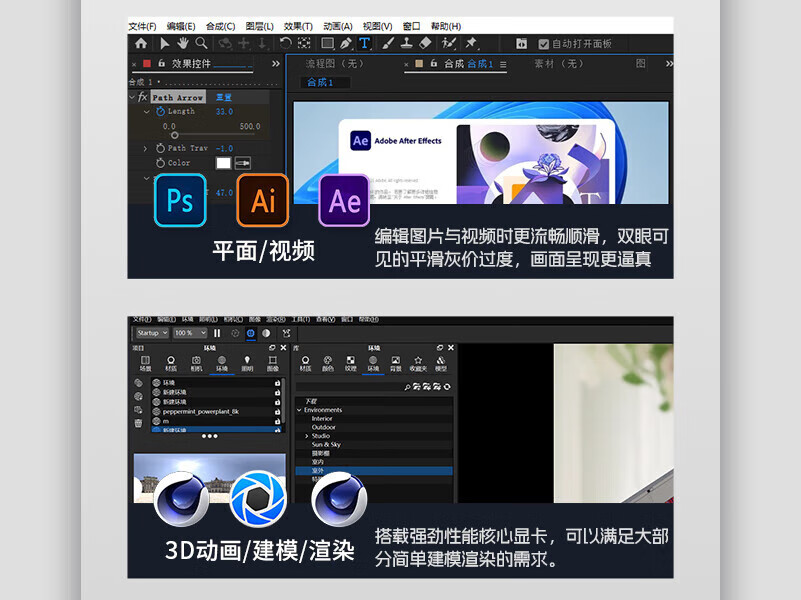The width and height of the screenshot is (801, 600).
Task: Switch to the 流程图 (无) tab
Action: coord(335,64)
